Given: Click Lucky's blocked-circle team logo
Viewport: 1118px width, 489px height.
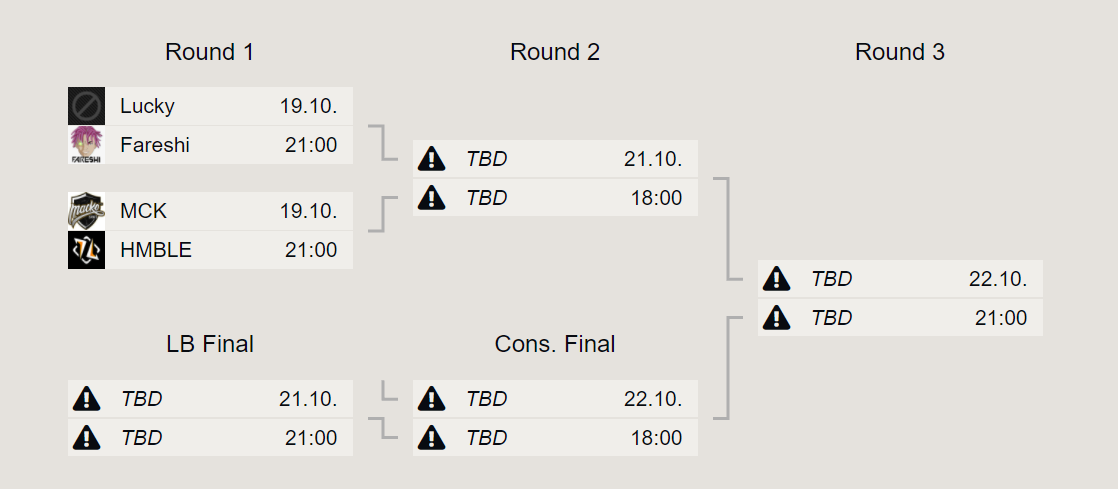Looking at the screenshot, I should 86,106.
